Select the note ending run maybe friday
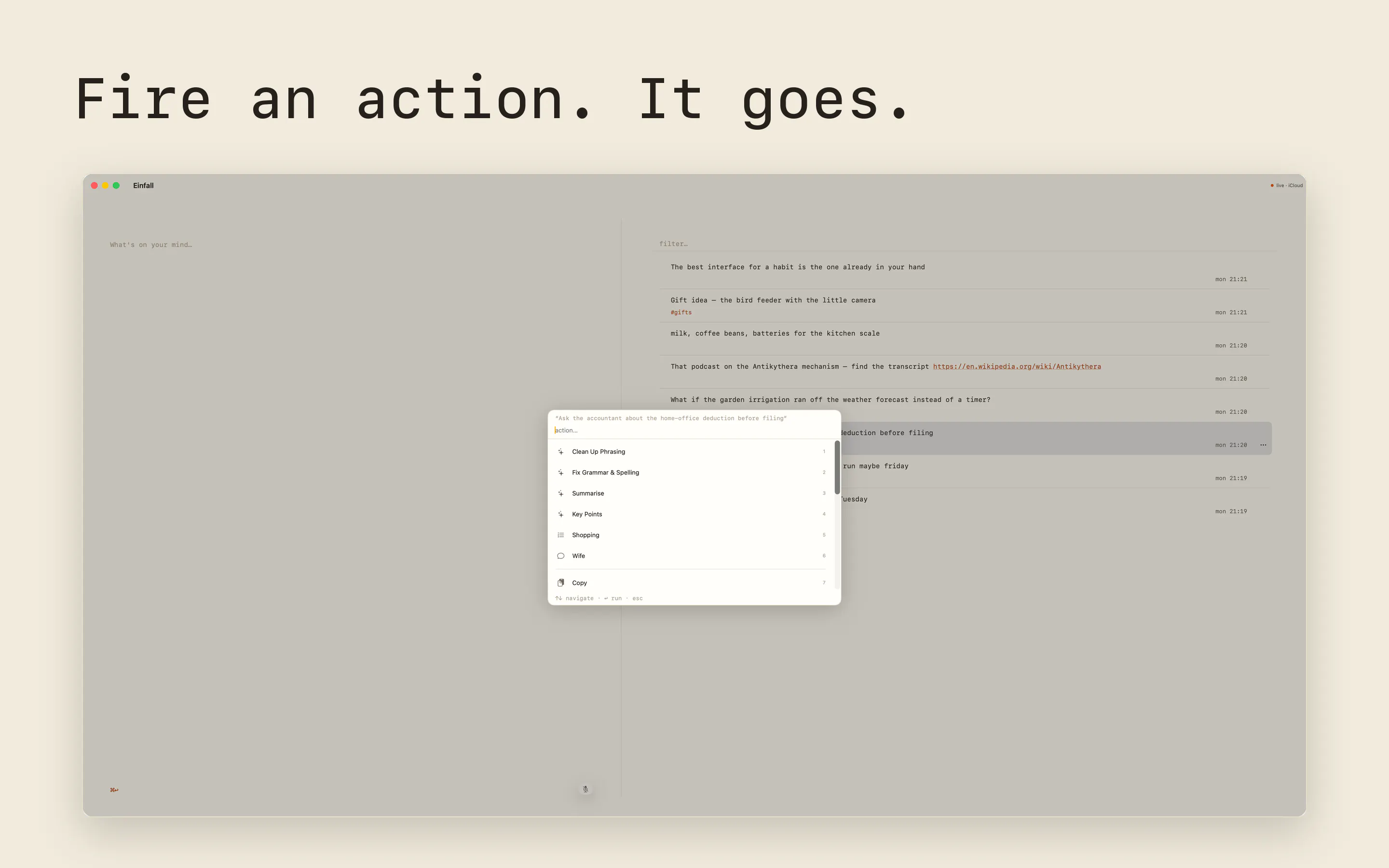 click(1056, 471)
